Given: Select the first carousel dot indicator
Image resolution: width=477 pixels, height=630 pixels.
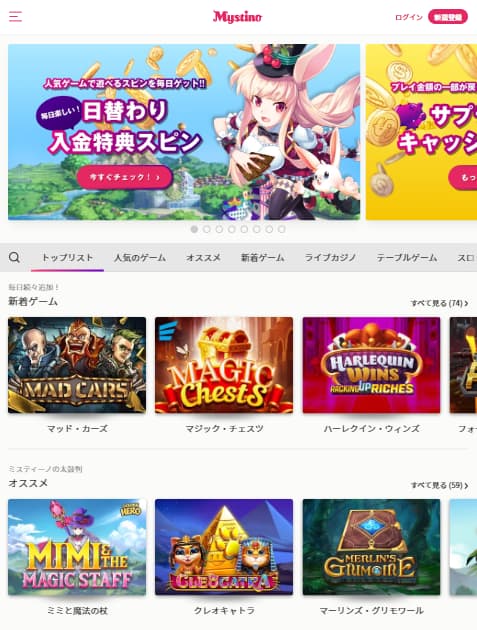Looking at the screenshot, I should click(x=194, y=229).
